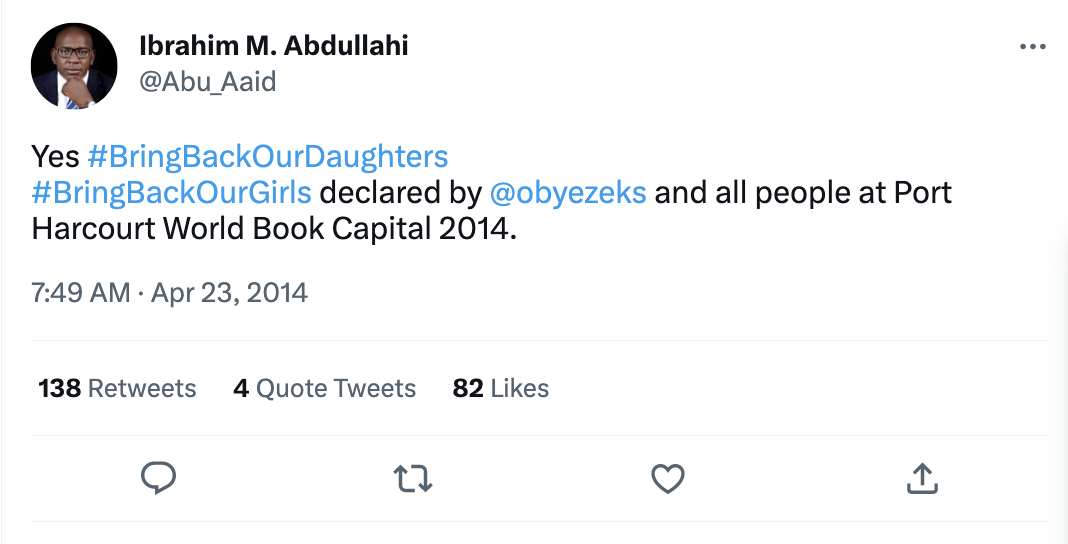Screen dimensions: 1068x544
Task: Click the text "and all people at Port"
Action: tap(803, 192)
